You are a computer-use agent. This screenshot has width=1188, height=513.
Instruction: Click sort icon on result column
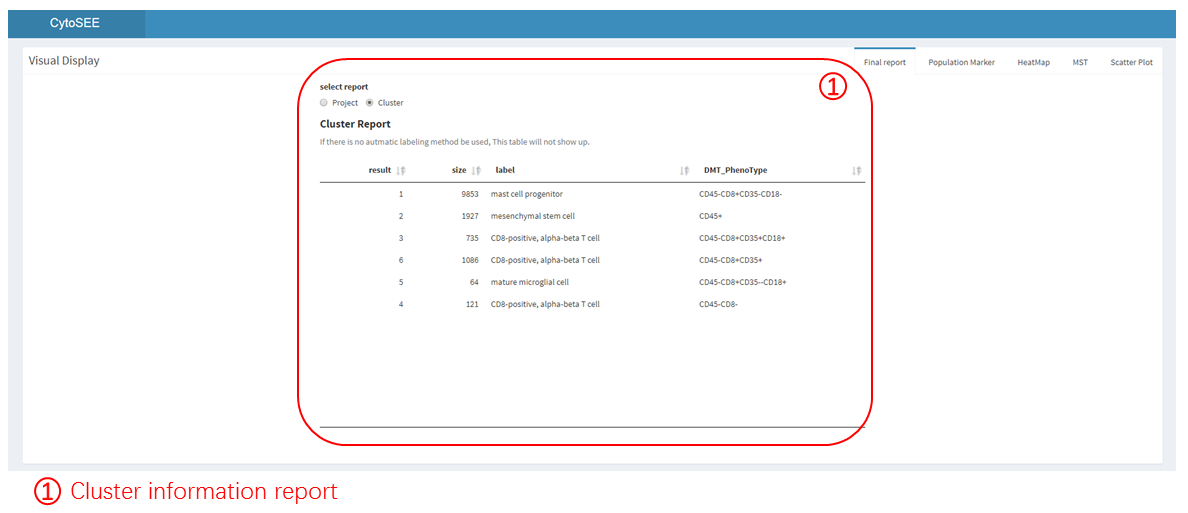coord(401,170)
